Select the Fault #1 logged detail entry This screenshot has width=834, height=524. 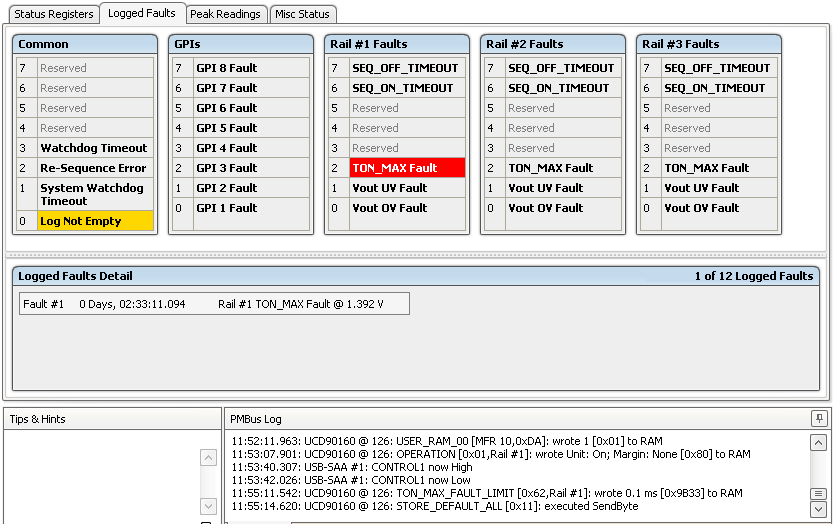pyautogui.click(x=214, y=303)
